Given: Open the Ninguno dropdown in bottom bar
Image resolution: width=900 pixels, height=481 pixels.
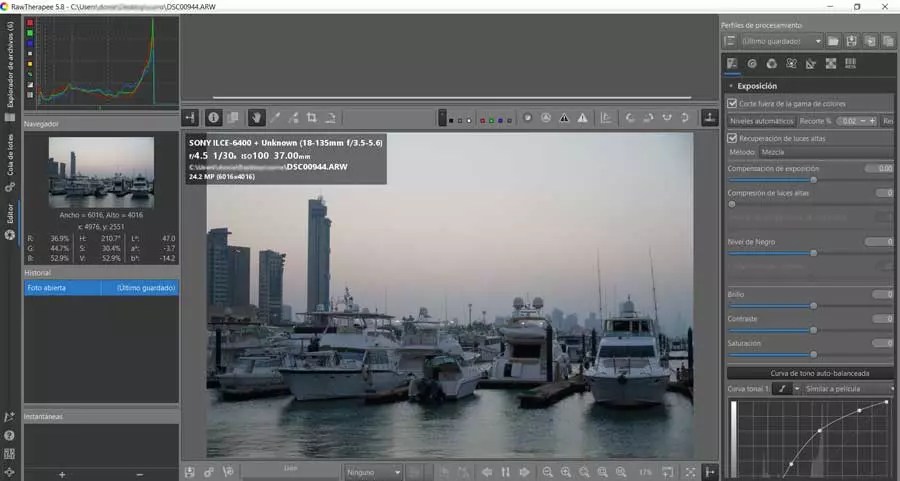Looking at the screenshot, I should 373,472.
